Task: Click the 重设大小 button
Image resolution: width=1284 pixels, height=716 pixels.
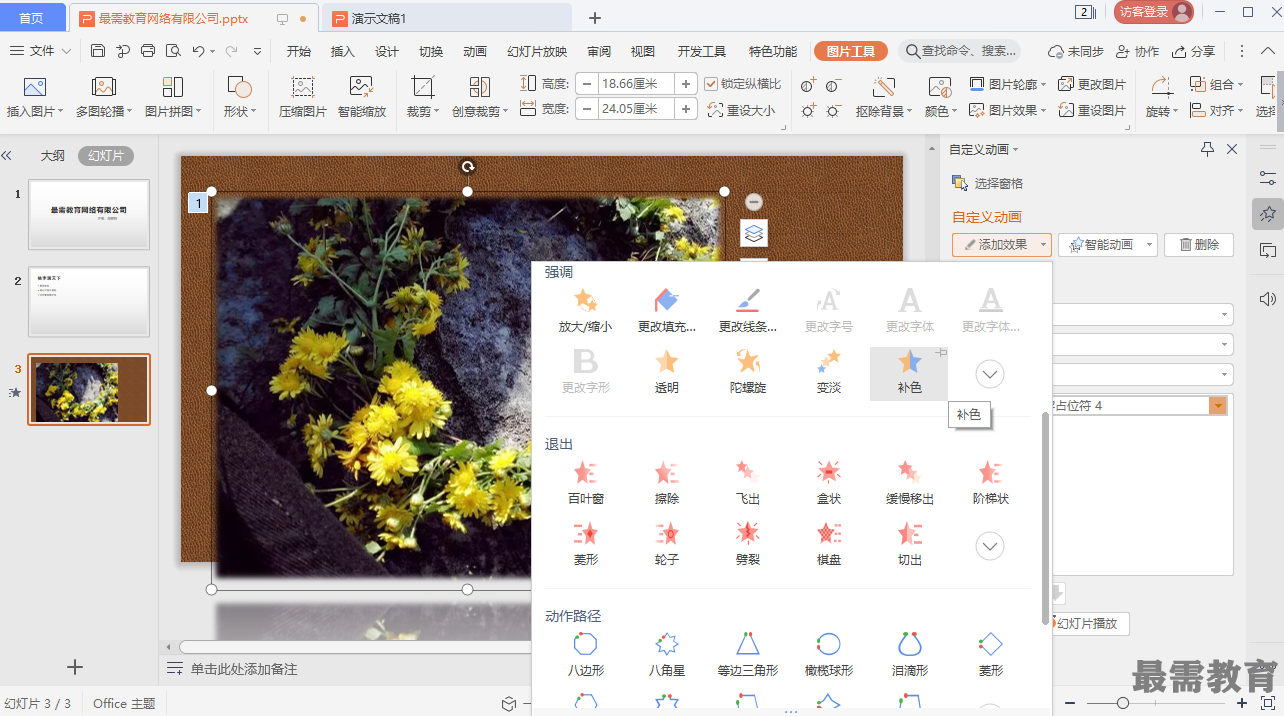Action: pos(741,111)
